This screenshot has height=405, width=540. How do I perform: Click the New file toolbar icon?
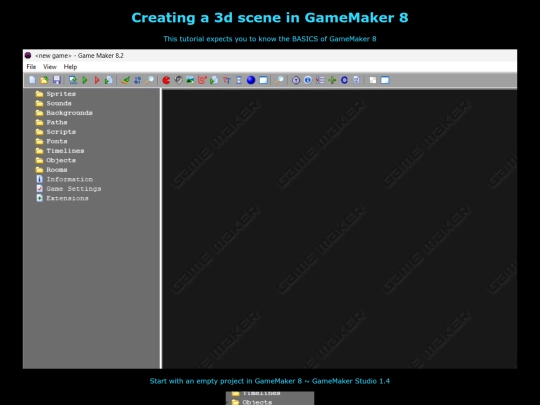coord(32,80)
